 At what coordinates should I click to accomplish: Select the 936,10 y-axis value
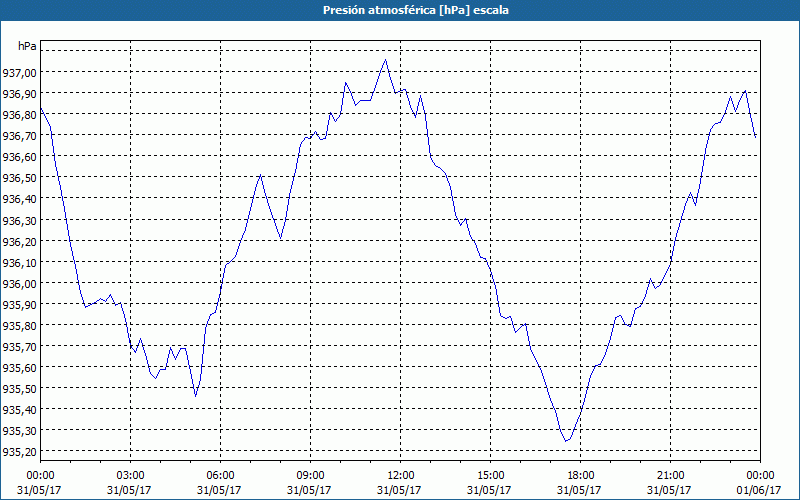20,262
